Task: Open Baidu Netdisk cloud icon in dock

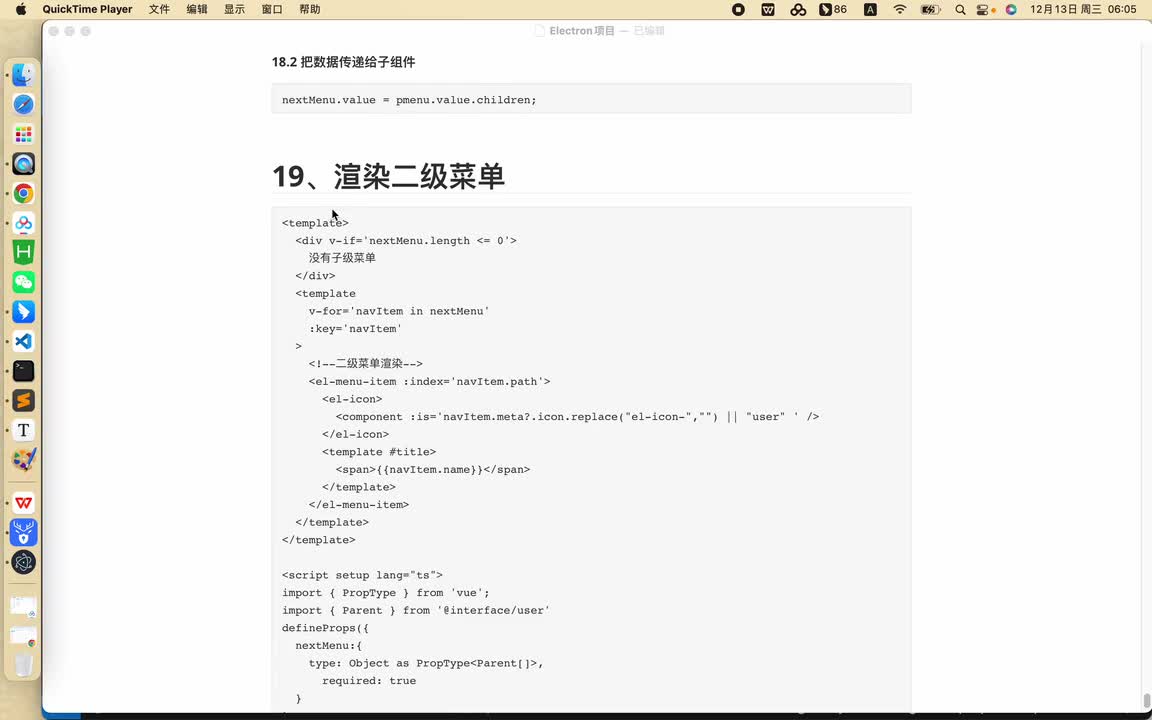Action: 24,223
